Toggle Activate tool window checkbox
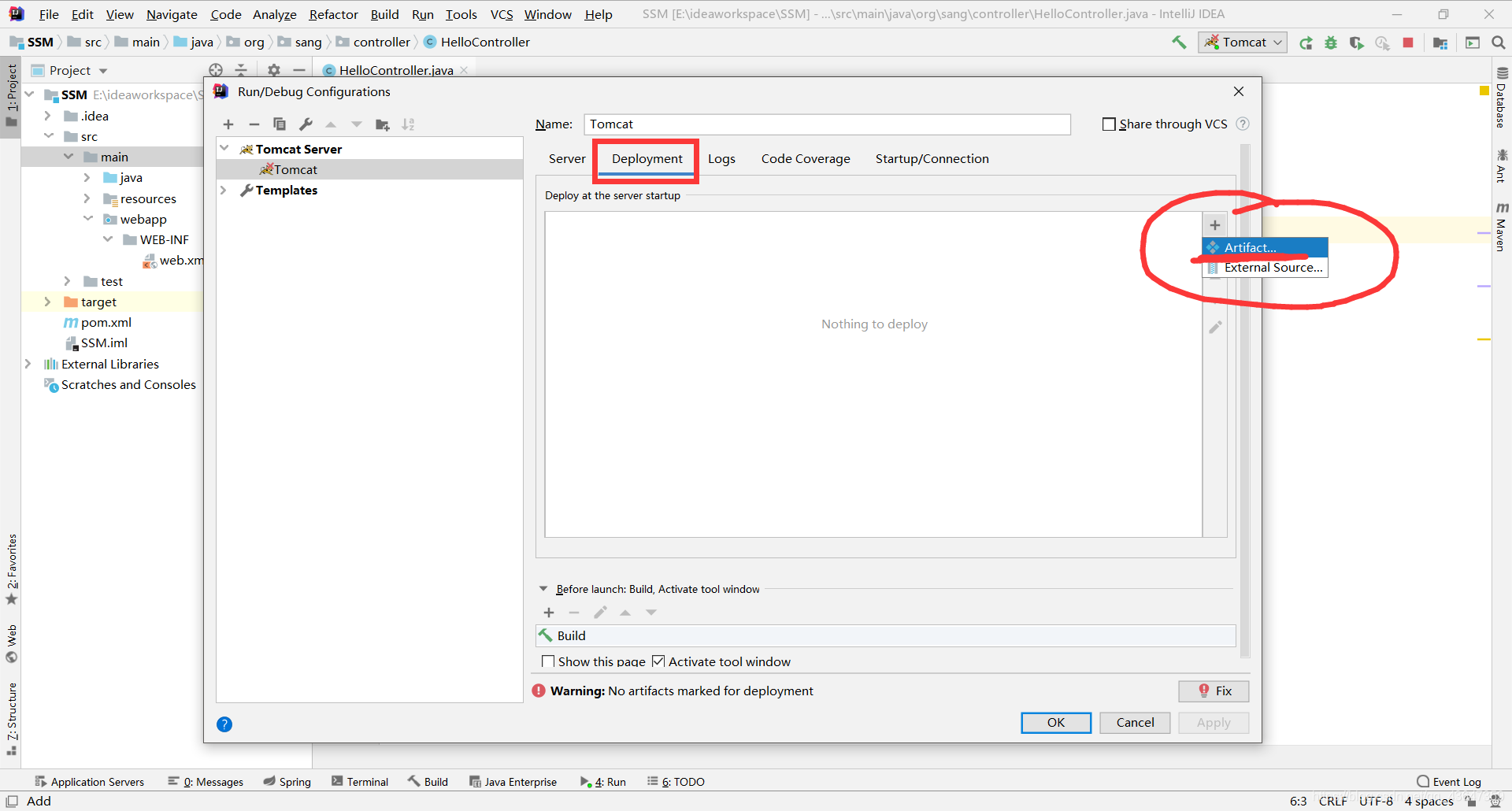Image resolution: width=1512 pixels, height=811 pixels. (658, 661)
